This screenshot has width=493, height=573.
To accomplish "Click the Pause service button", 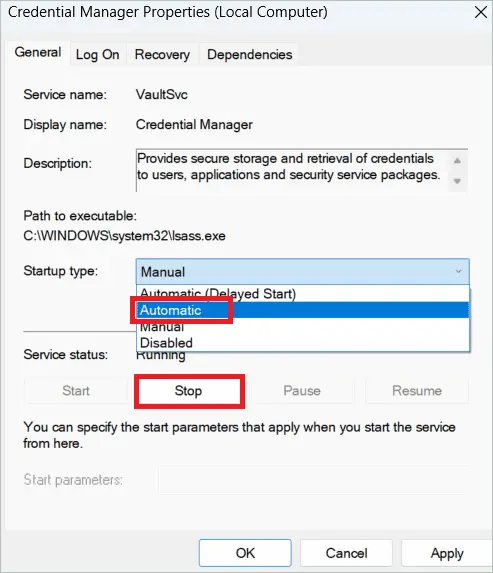I will (x=302, y=391).
